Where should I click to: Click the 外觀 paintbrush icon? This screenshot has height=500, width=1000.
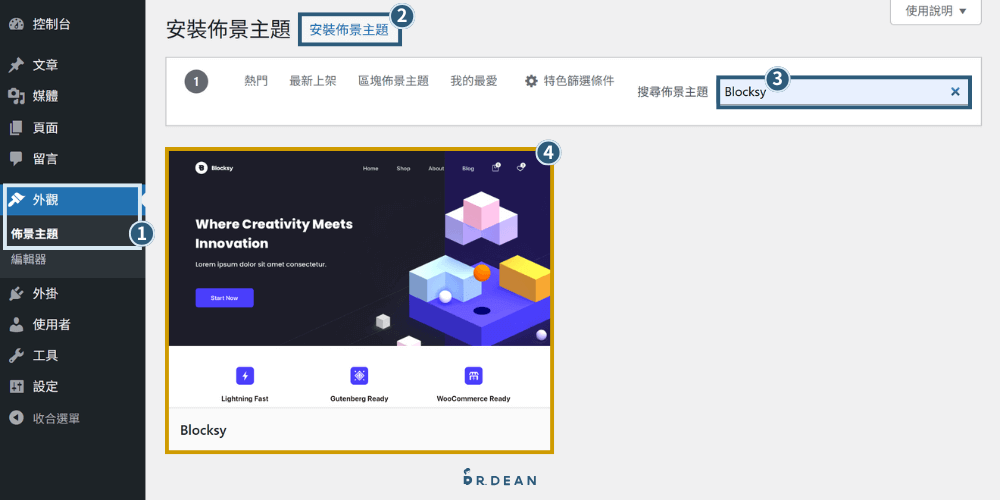point(17,200)
